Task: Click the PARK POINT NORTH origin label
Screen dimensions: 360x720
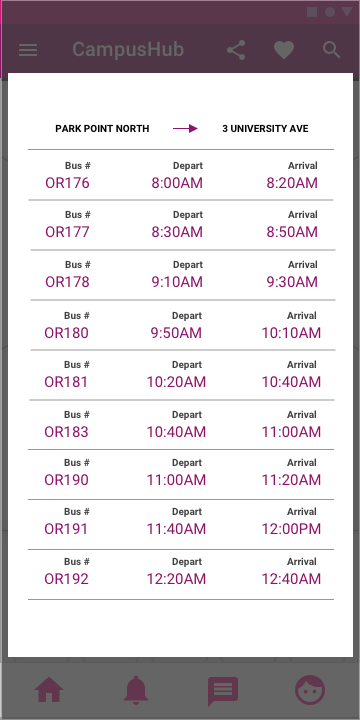Action: tap(102, 129)
